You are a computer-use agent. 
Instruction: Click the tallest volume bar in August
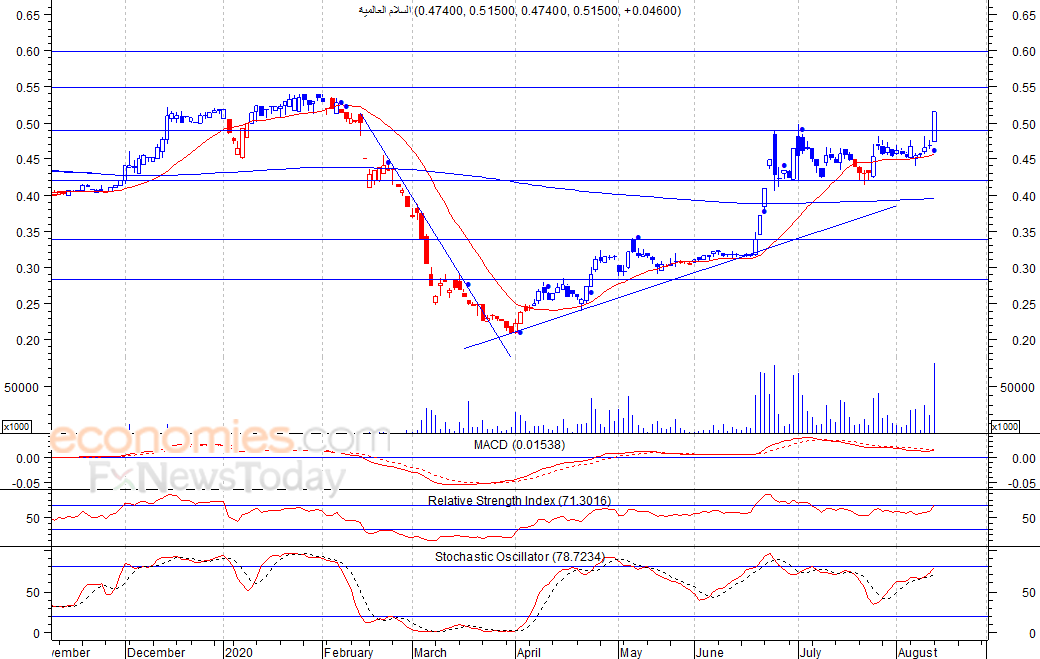934,398
